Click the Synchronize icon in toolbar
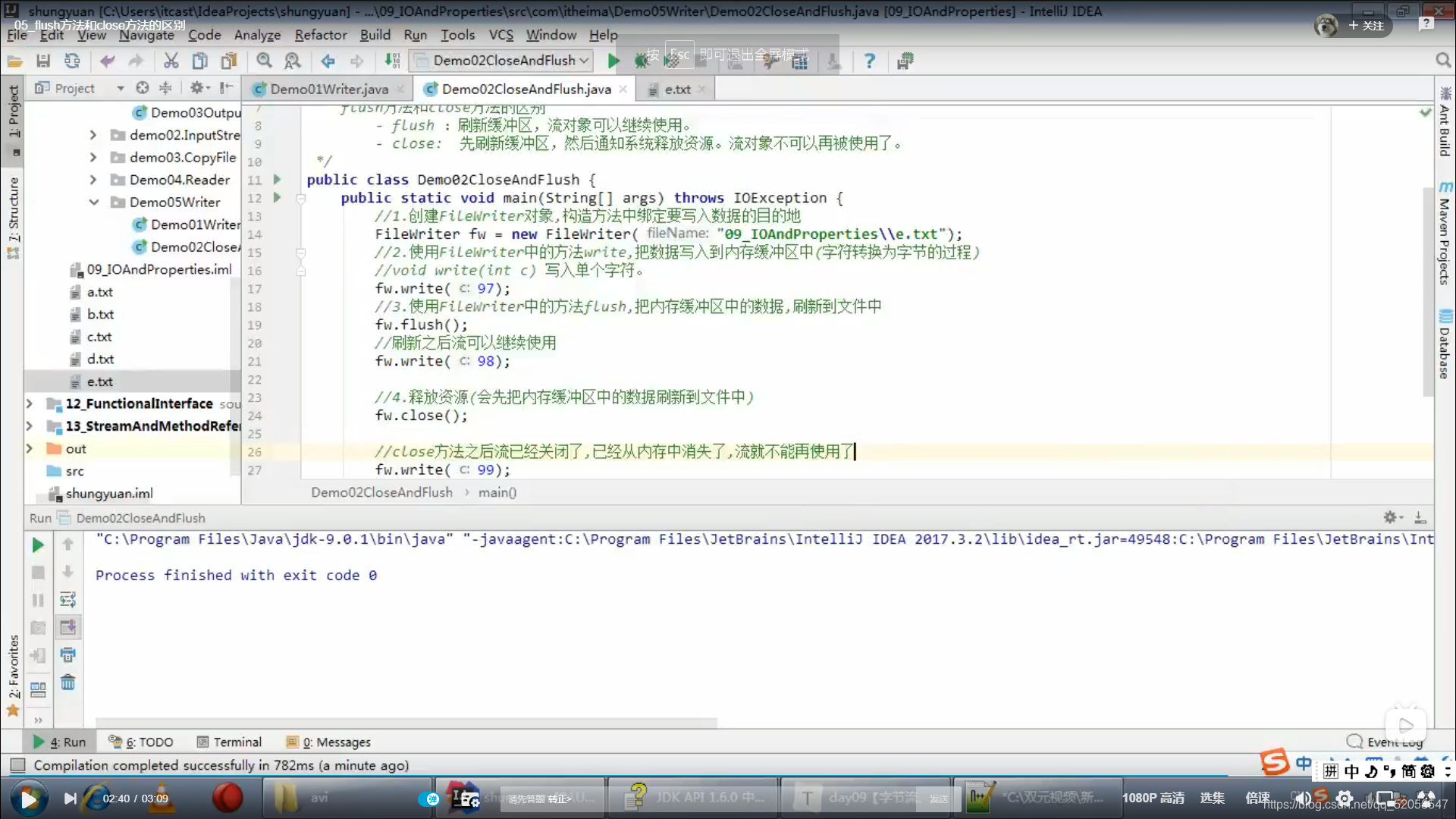 72,61
